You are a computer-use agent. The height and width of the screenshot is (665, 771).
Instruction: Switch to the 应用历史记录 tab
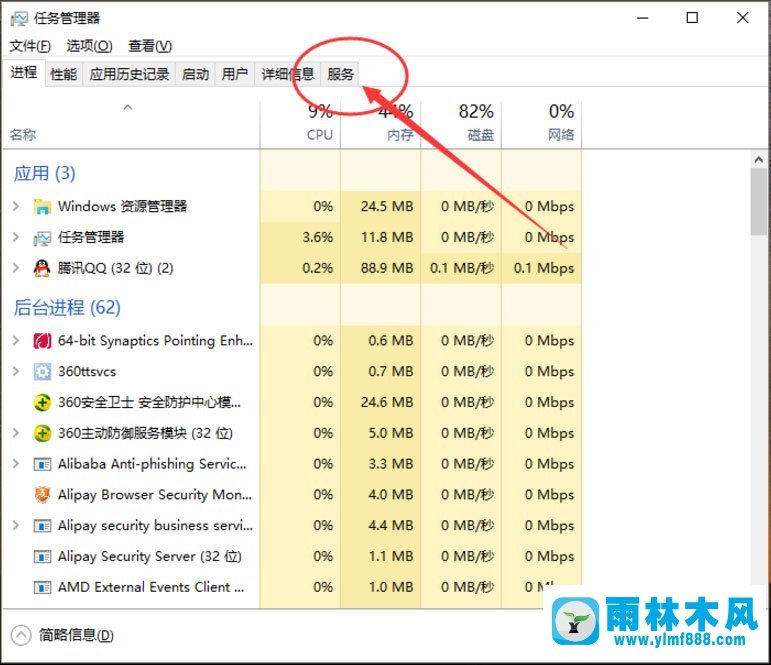point(129,74)
